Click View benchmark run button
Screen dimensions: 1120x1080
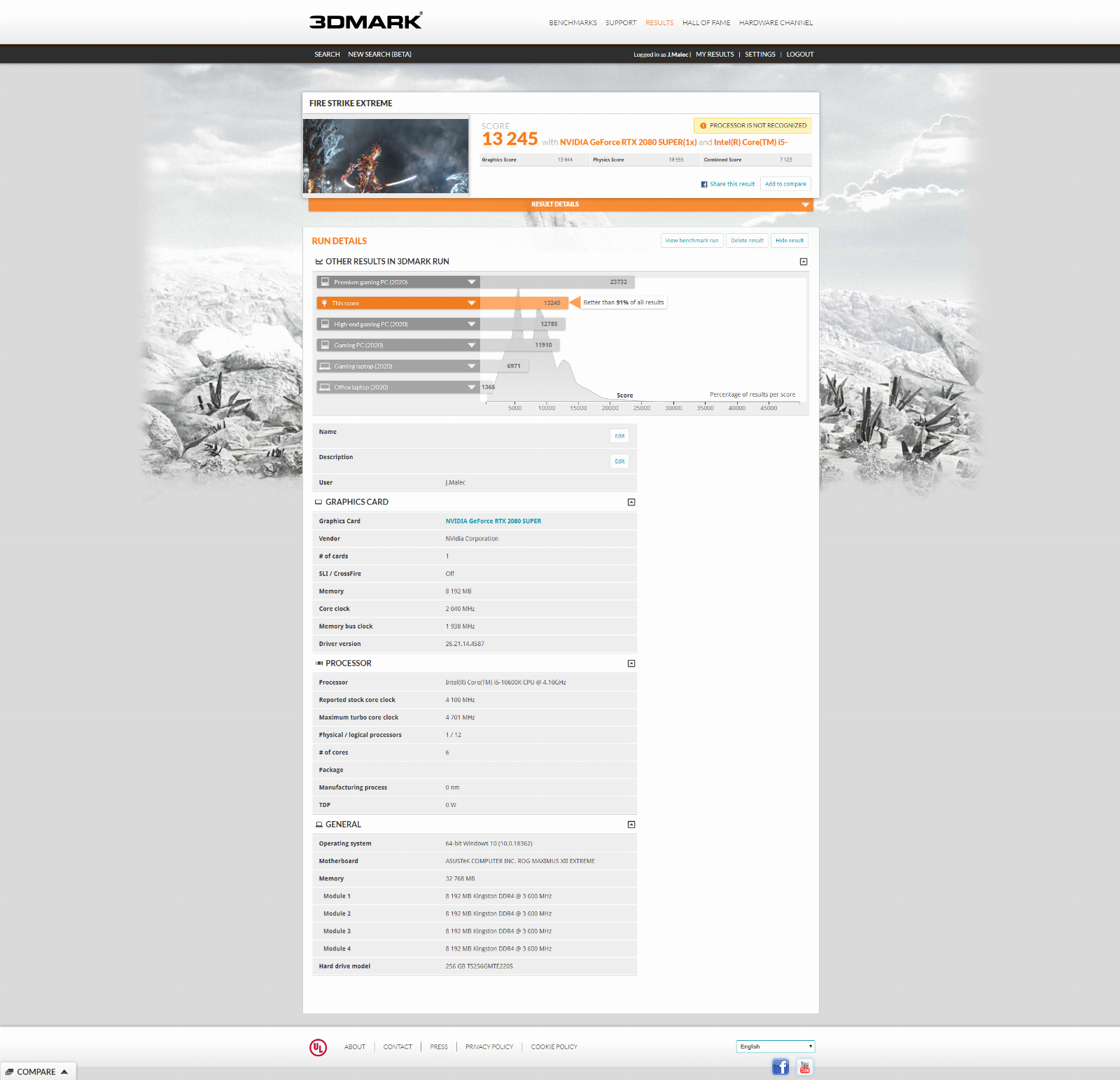click(x=692, y=241)
